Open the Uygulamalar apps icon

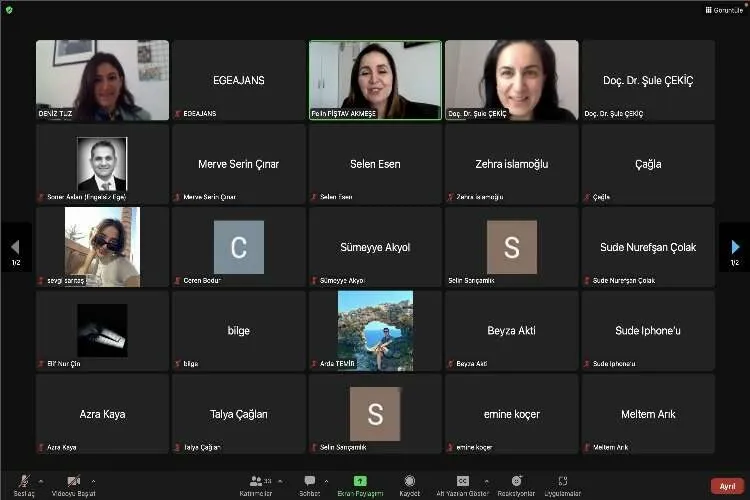pos(563,484)
